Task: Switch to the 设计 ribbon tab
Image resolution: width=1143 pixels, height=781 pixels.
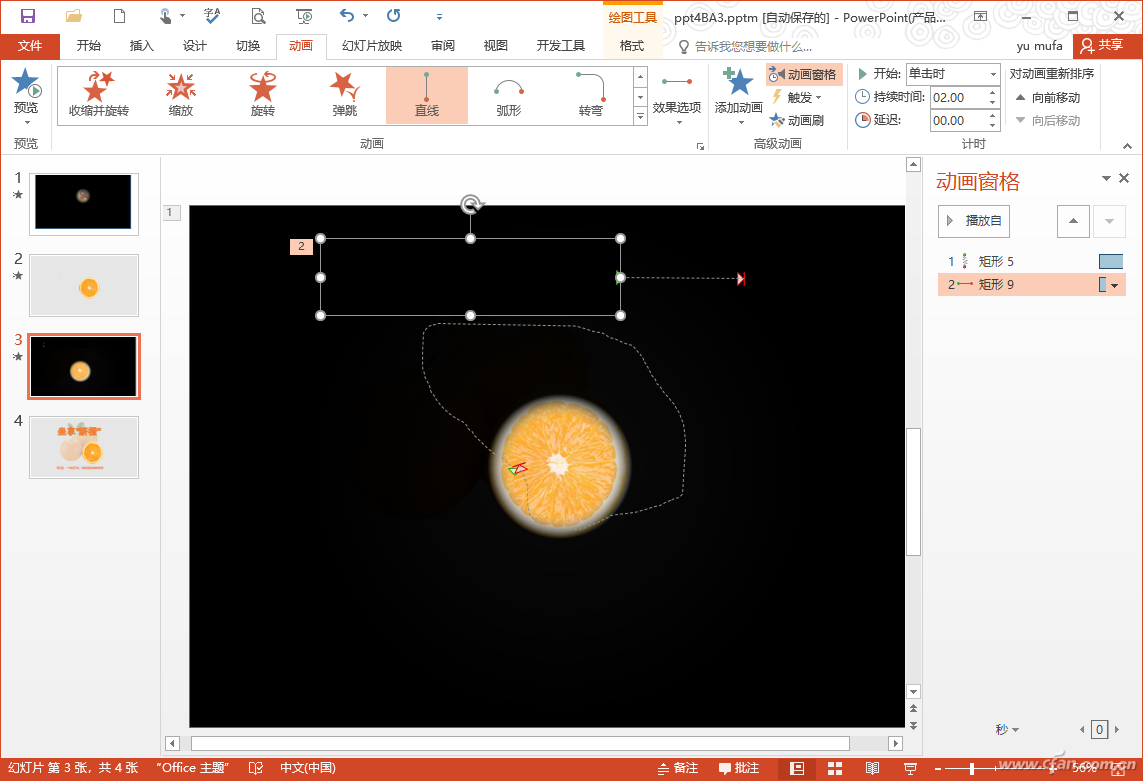Action: [x=195, y=45]
